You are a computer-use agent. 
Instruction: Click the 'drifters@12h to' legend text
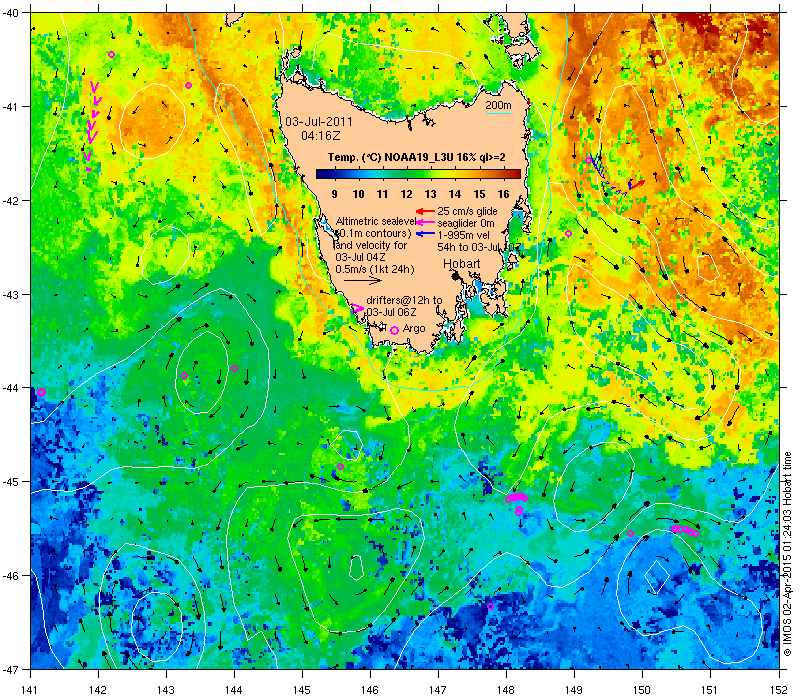404,300
